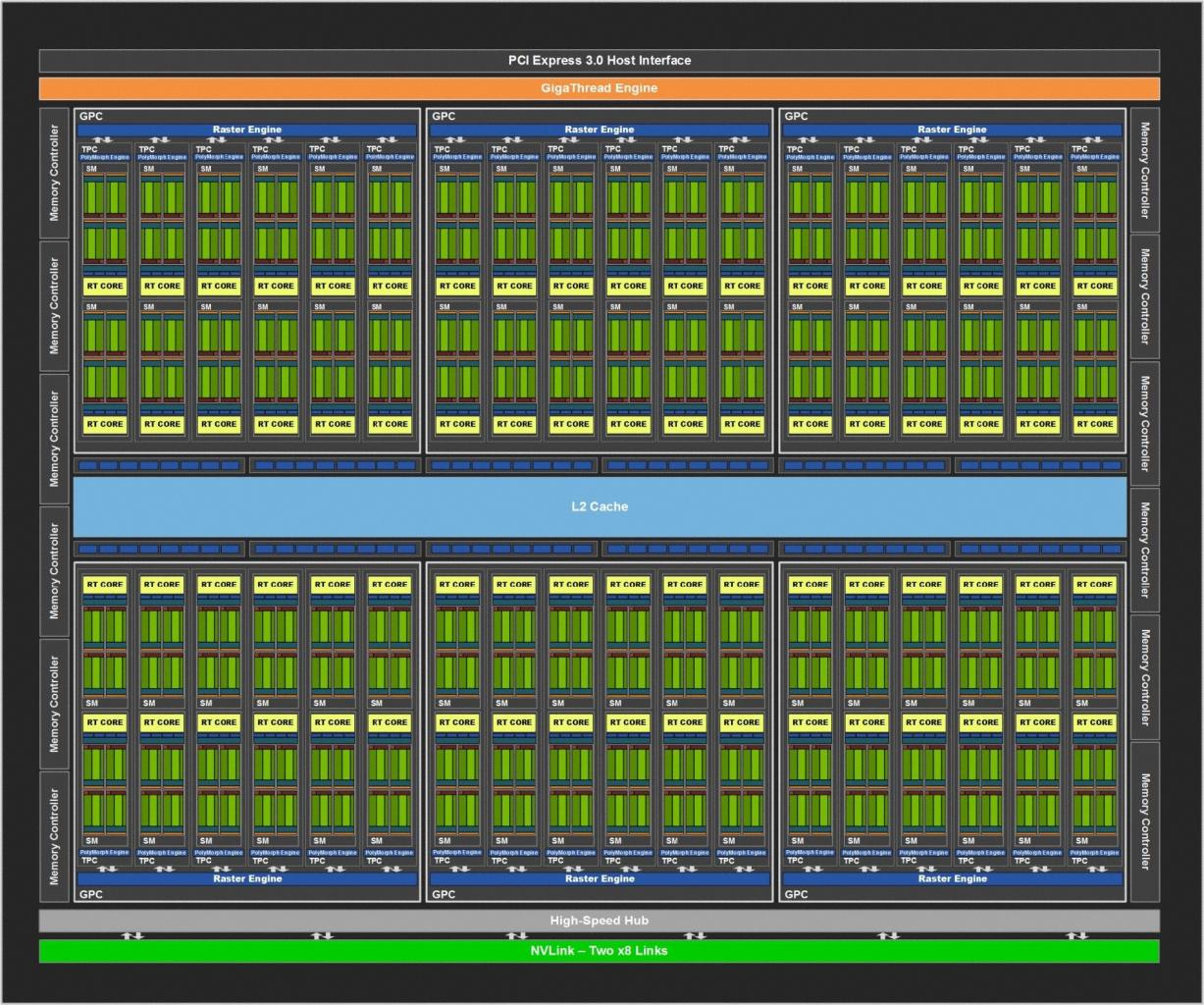Image resolution: width=1204 pixels, height=1005 pixels.
Task: Select the topmost right Memory Controller block
Action: point(1144,171)
